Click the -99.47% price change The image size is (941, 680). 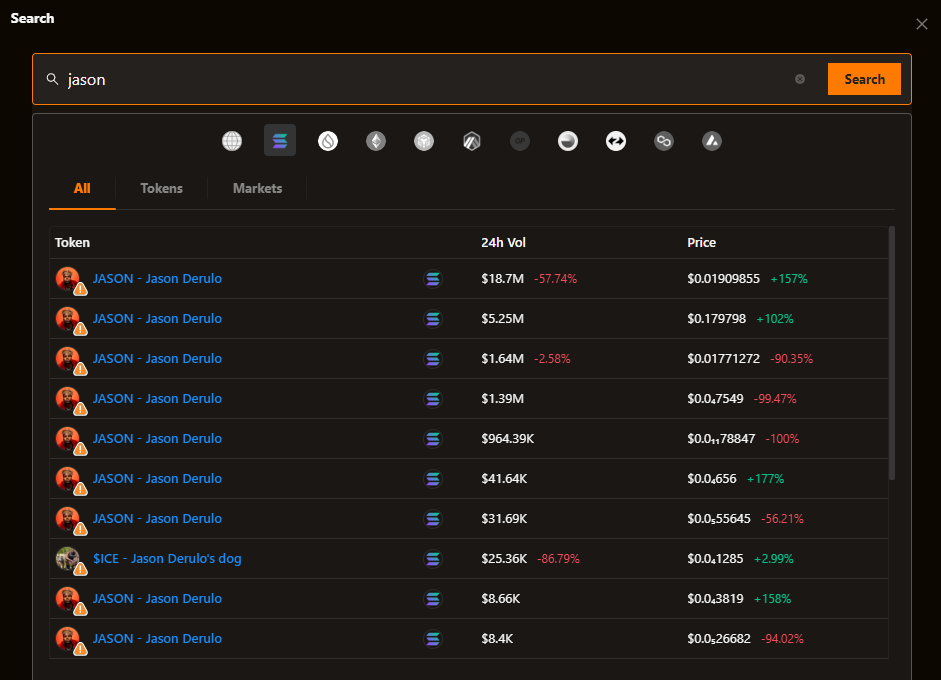coord(775,399)
